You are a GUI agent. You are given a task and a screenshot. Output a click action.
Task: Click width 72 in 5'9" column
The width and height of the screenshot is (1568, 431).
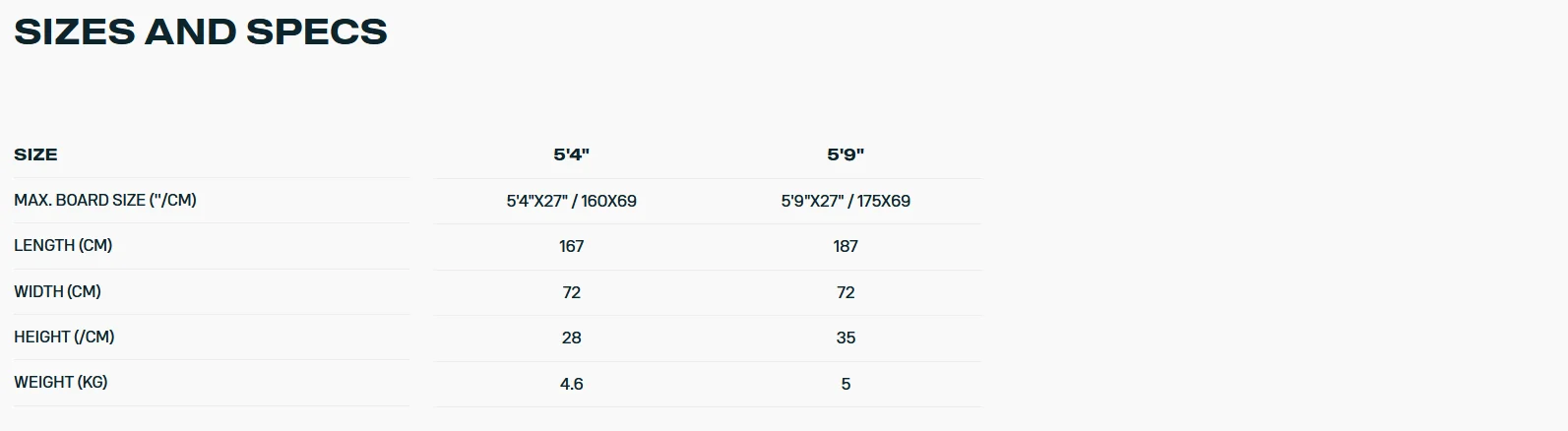click(846, 292)
